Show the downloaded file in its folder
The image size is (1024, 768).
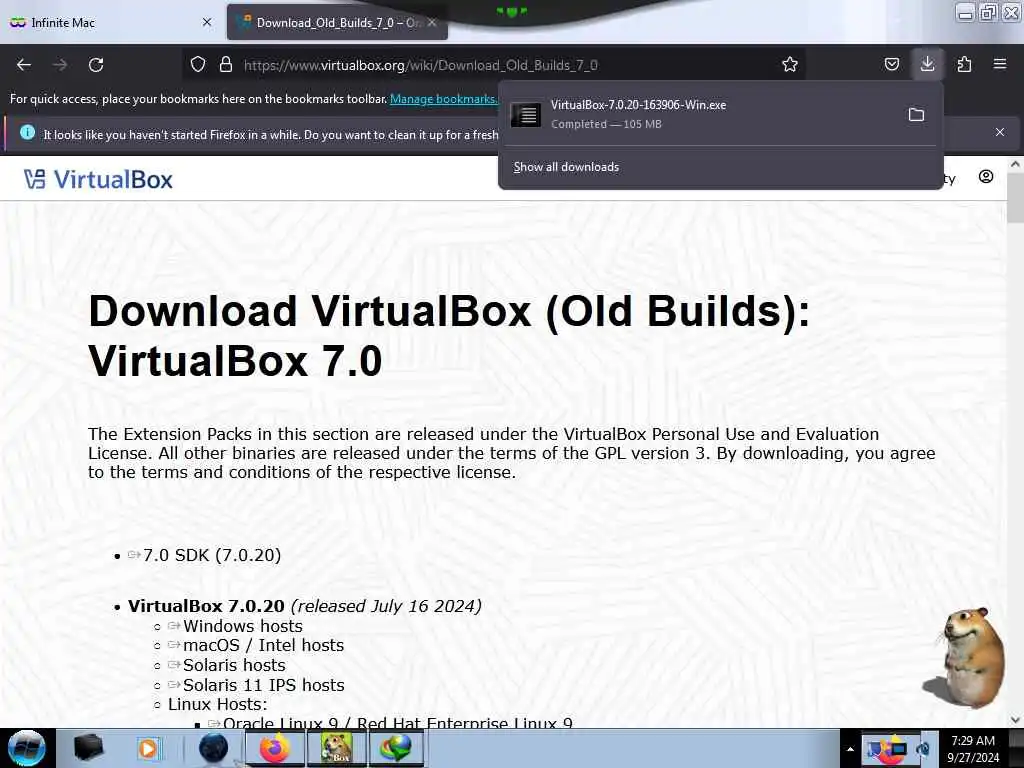tap(916, 115)
